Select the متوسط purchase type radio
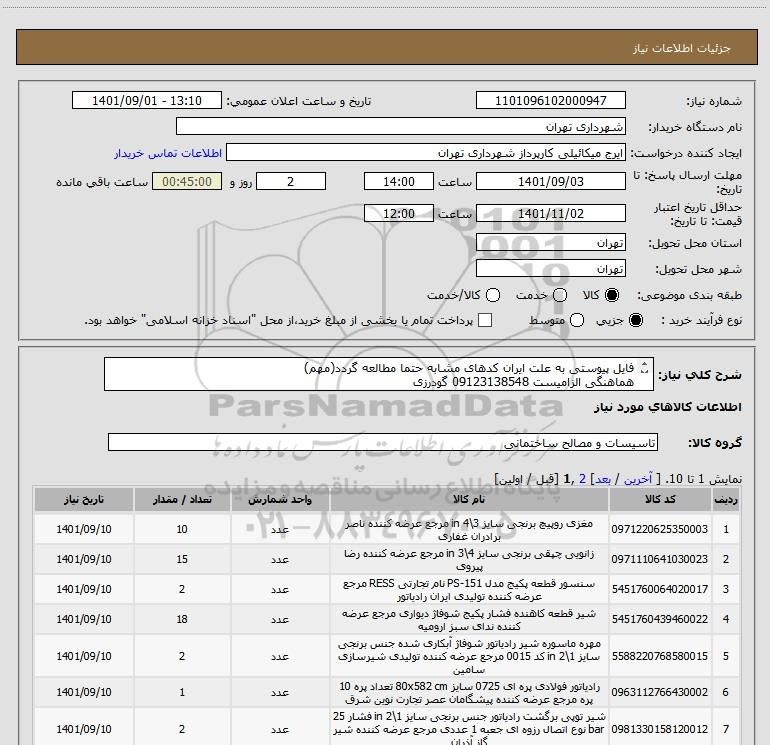 pyautogui.click(x=577, y=320)
